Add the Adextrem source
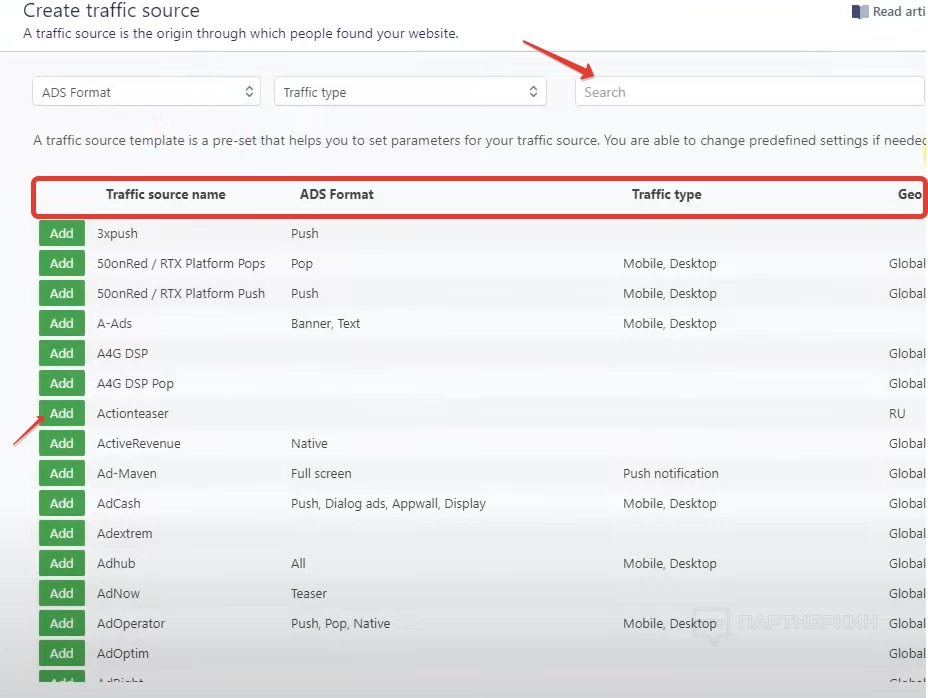 (x=62, y=533)
